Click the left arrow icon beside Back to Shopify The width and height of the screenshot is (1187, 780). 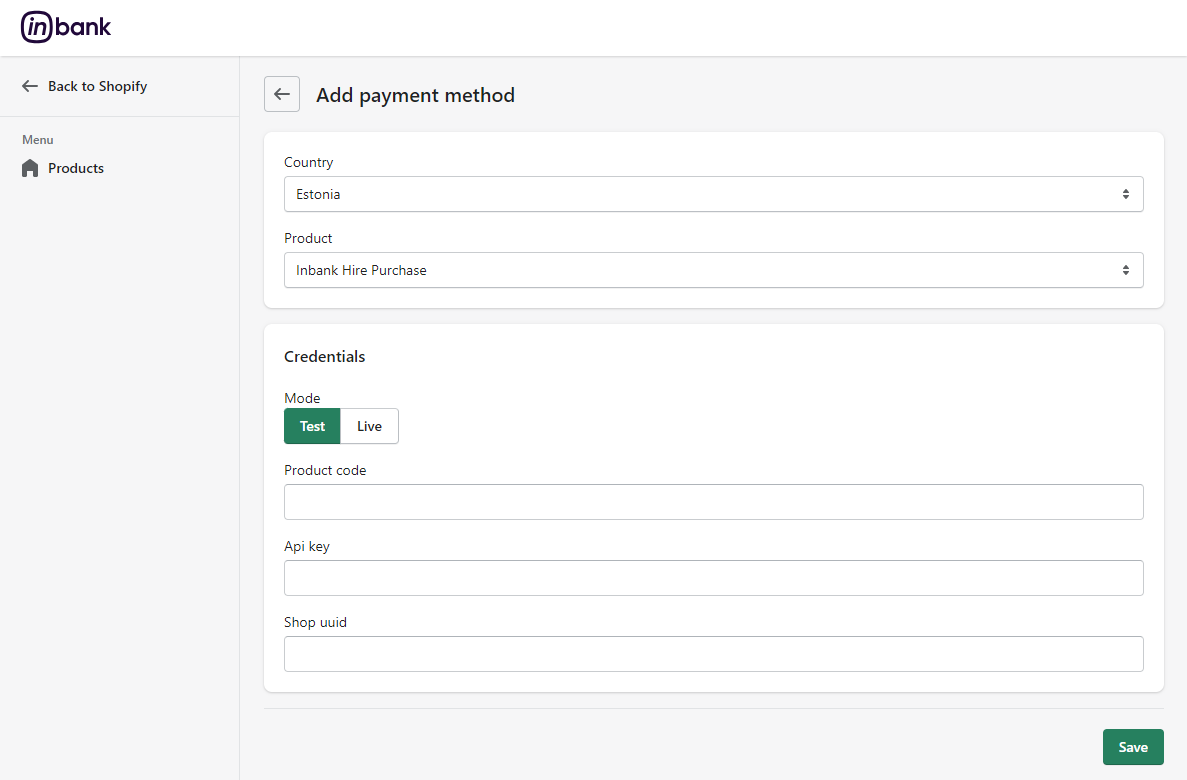click(30, 87)
